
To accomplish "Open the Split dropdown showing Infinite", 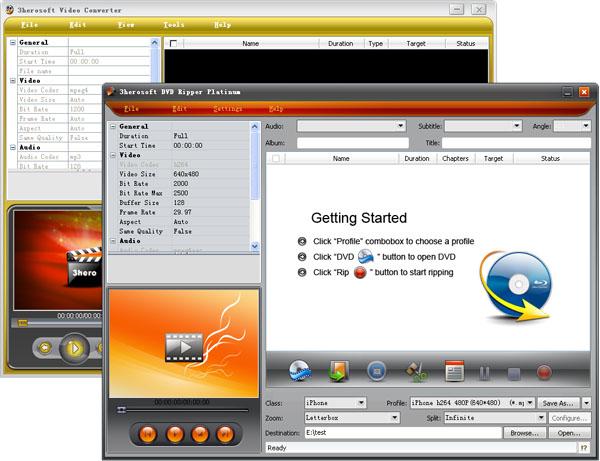I will [541, 418].
